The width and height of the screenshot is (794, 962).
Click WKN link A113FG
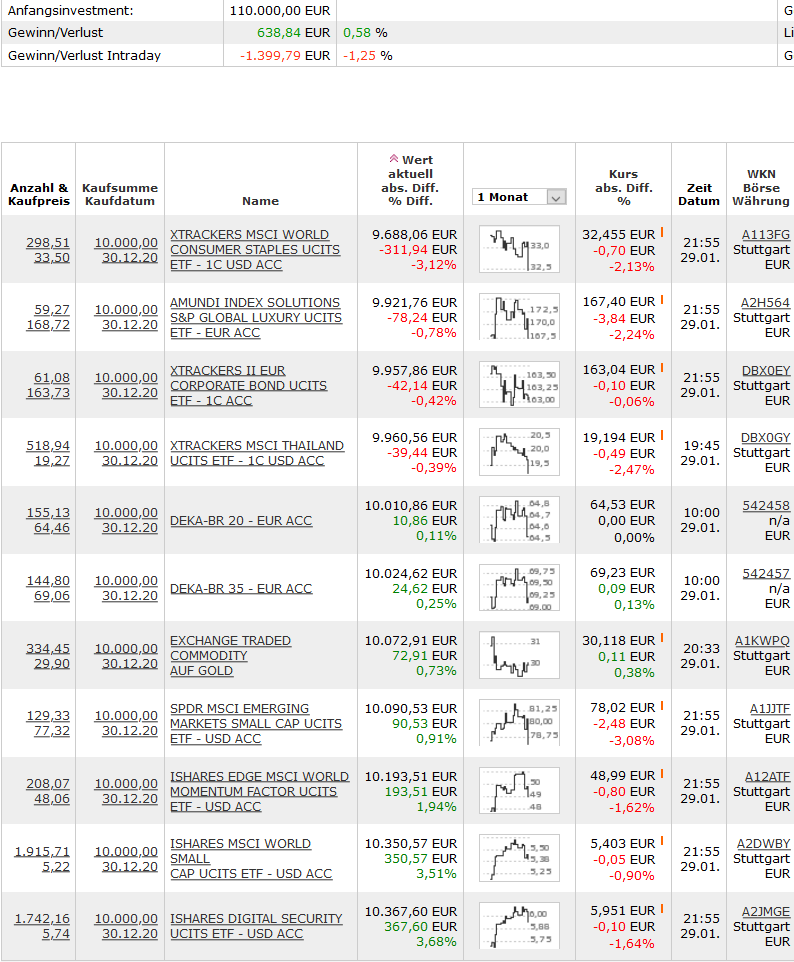click(x=766, y=235)
